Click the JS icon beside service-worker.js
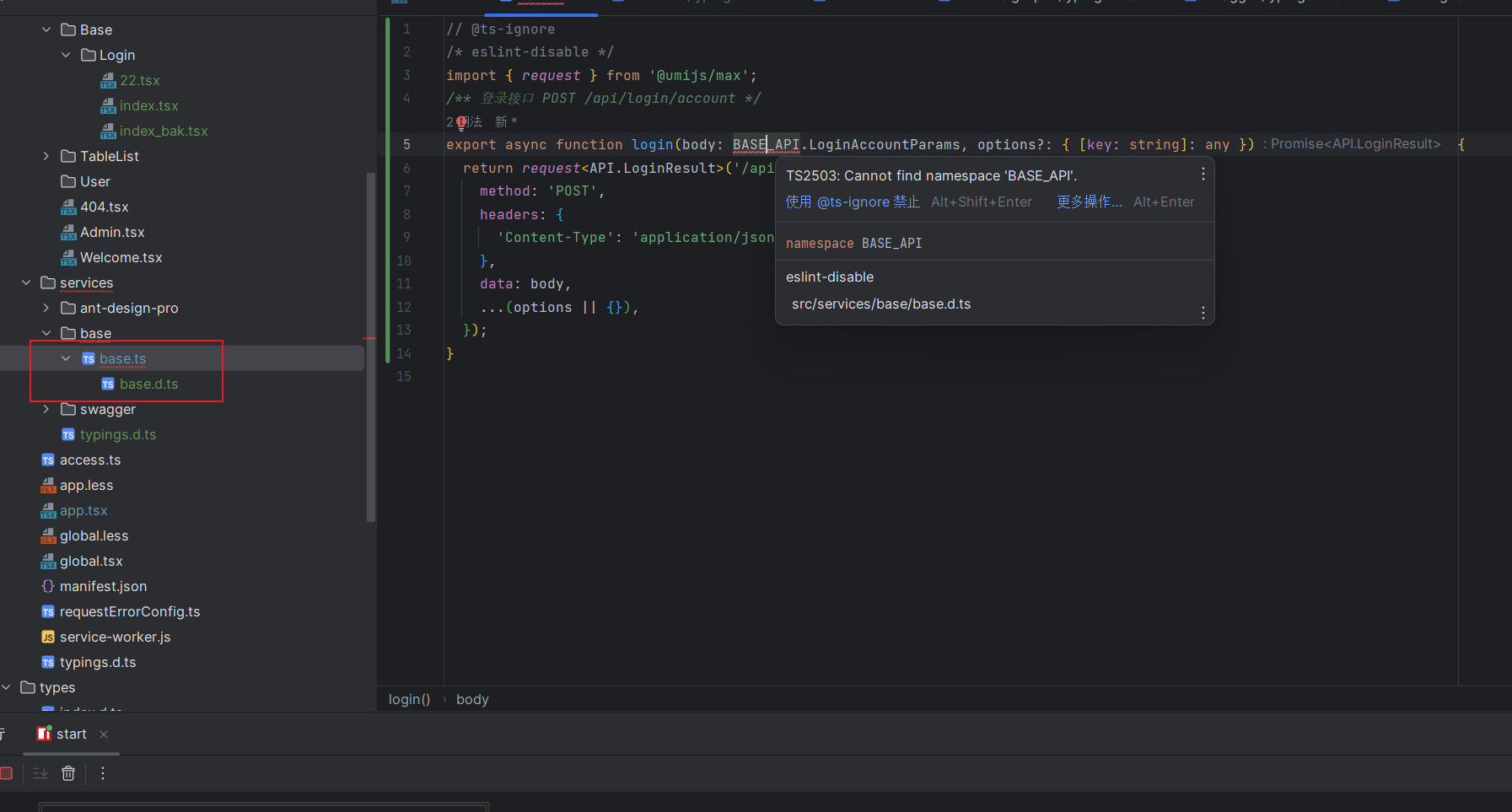The height and width of the screenshot is (812, 1512). [48, 637]
